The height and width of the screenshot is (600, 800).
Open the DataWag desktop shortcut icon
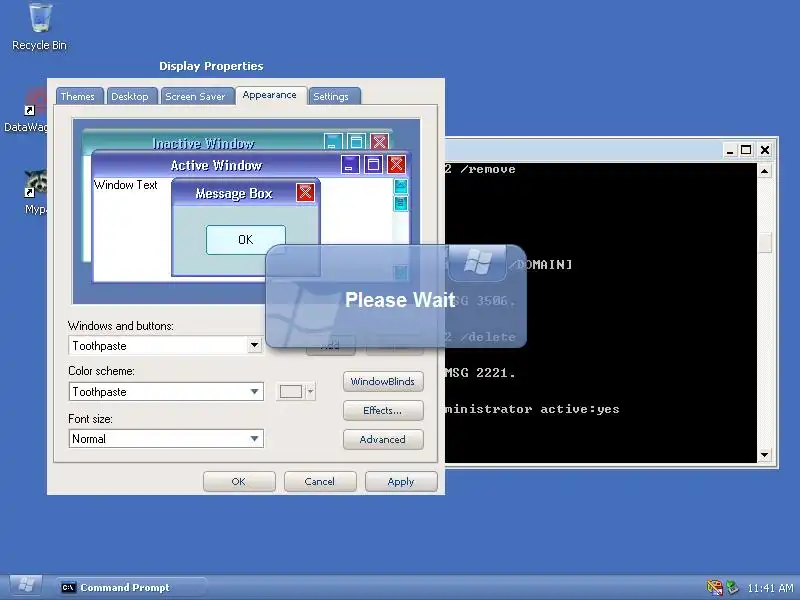35,102
